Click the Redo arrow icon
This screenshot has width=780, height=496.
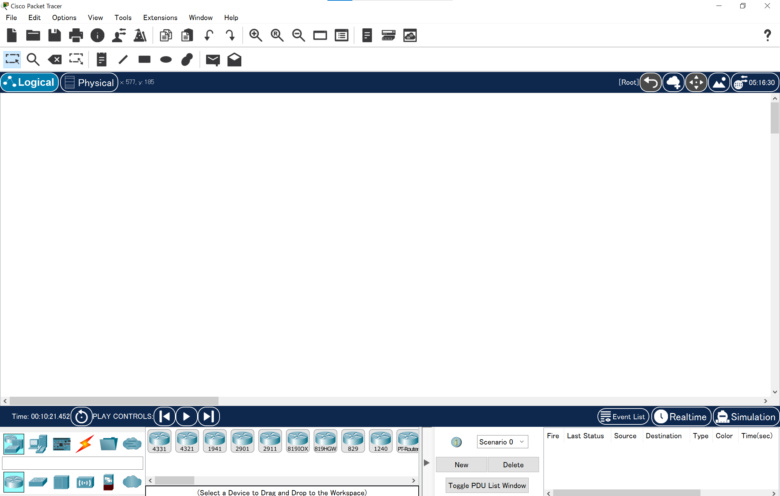tap(230, 35)
